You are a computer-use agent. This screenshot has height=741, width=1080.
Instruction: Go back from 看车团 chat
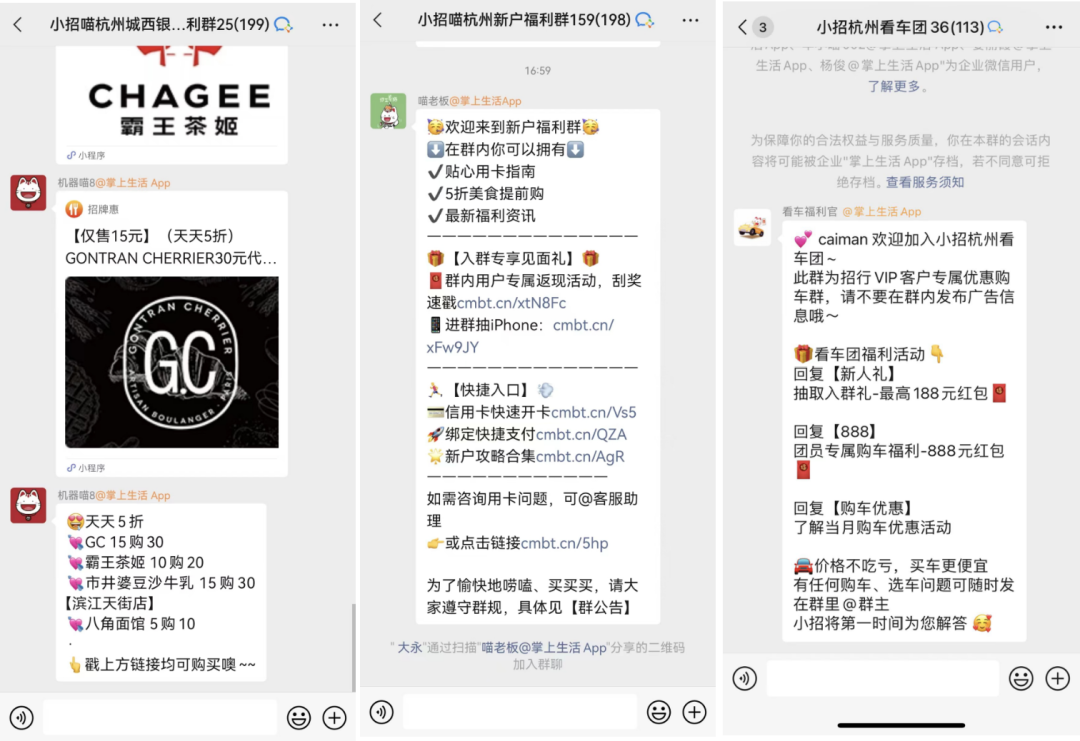coord(742,28)
